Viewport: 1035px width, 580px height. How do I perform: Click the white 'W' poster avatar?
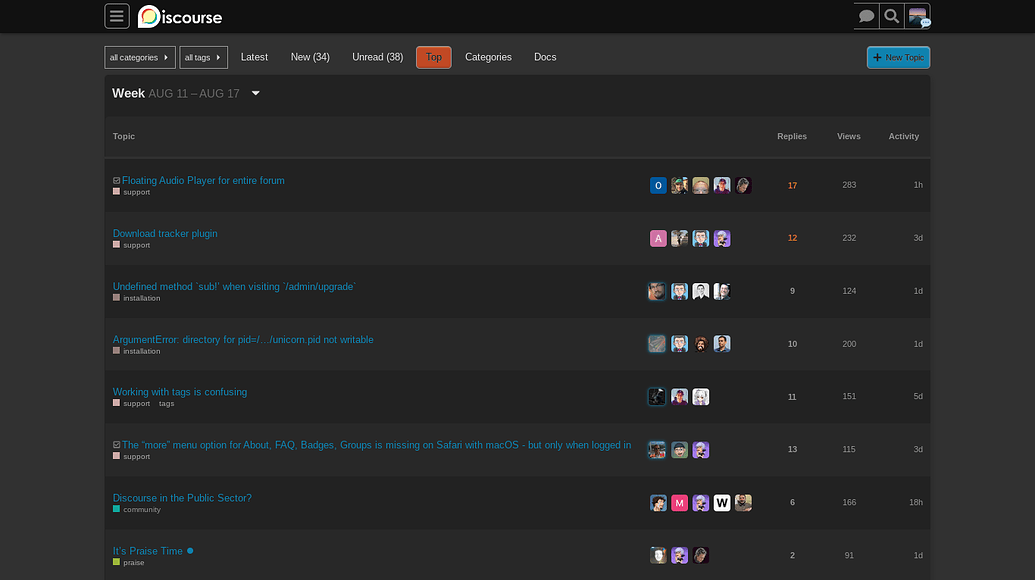(722, 503)
